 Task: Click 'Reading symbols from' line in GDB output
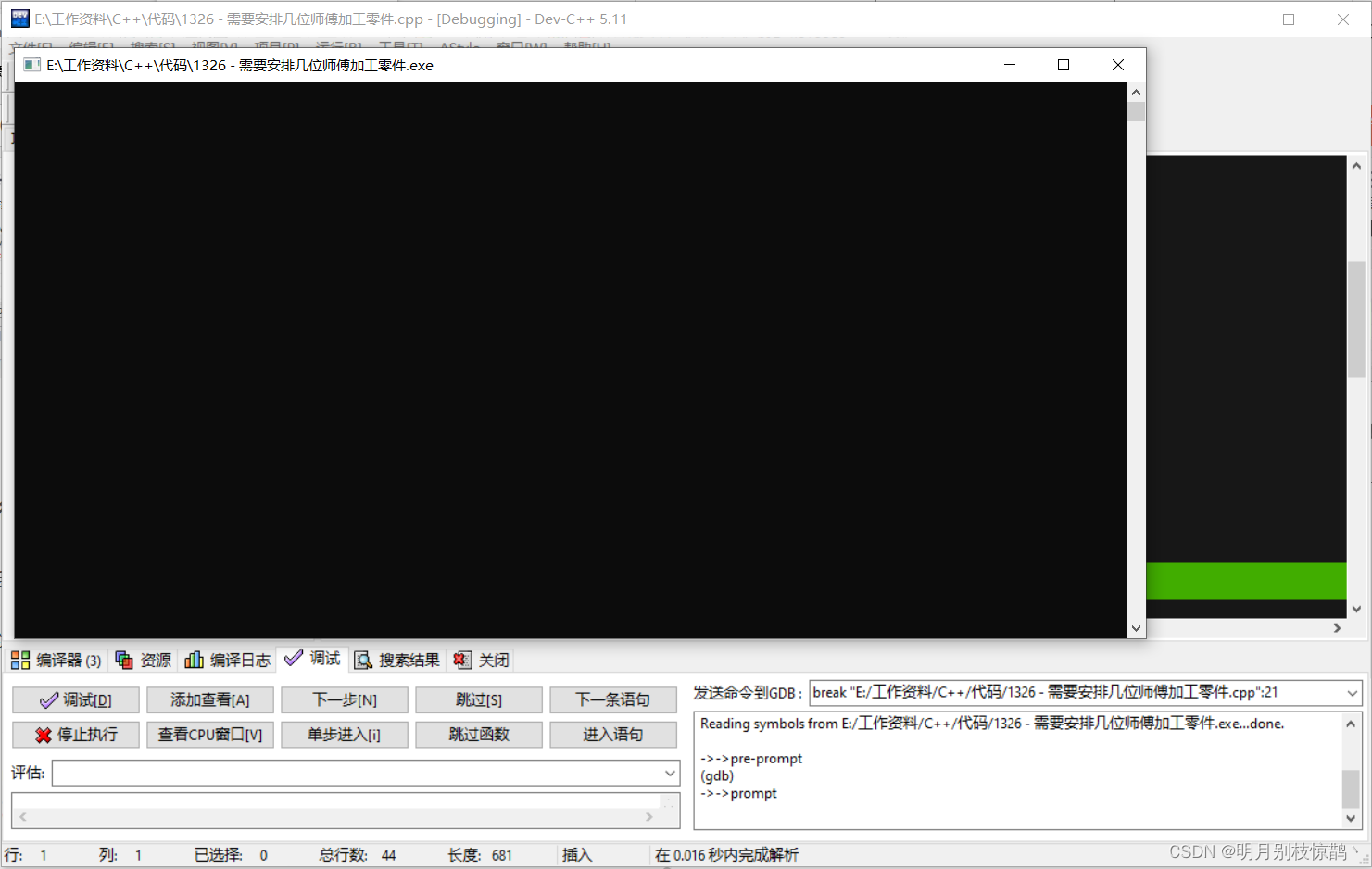992,724
